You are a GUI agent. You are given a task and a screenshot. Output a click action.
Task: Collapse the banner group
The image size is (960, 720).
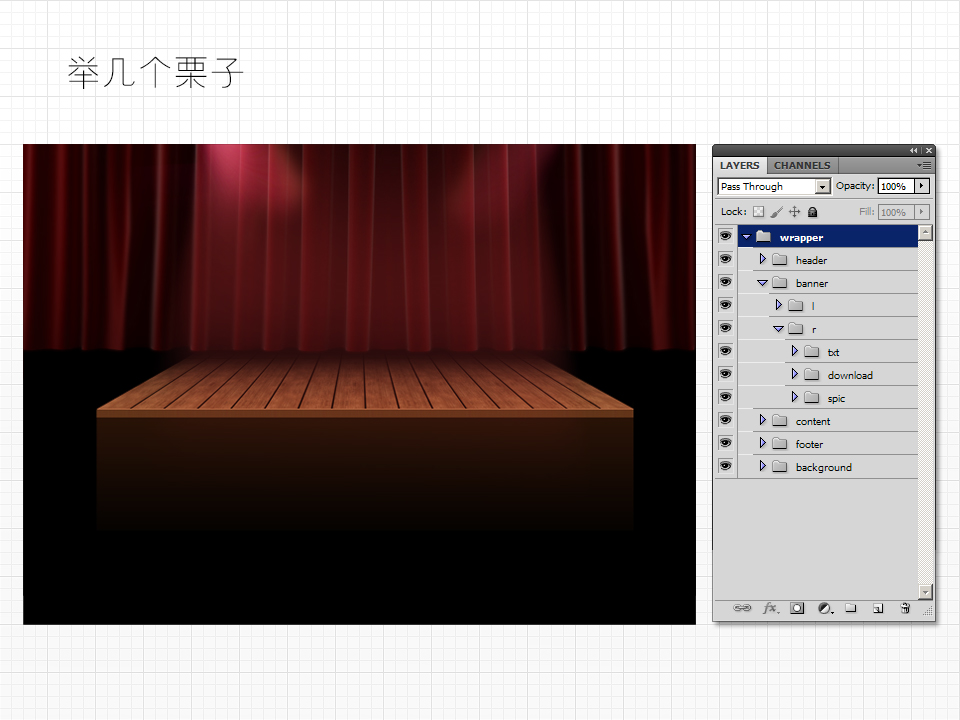coord(762,283)
